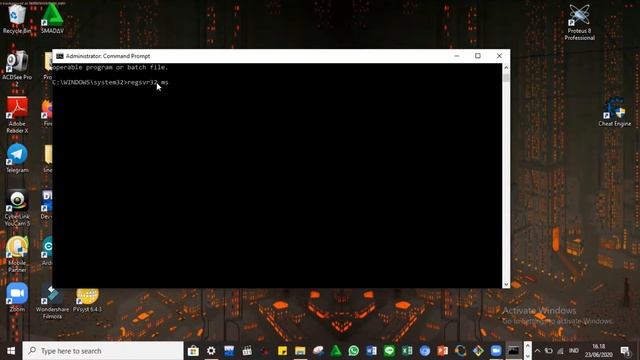This screenshot has width=640, height=360.
Task: Open WhatsApp from the taskbar
Action: point(353,351)
